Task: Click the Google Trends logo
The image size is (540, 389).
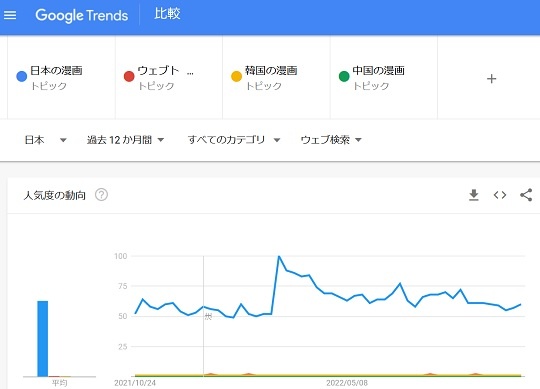Action: click(x=82, y=15)
